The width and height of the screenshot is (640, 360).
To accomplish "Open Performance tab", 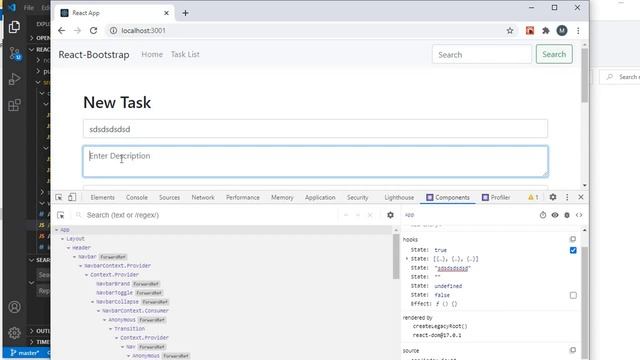I will click(x=243, y=197).
